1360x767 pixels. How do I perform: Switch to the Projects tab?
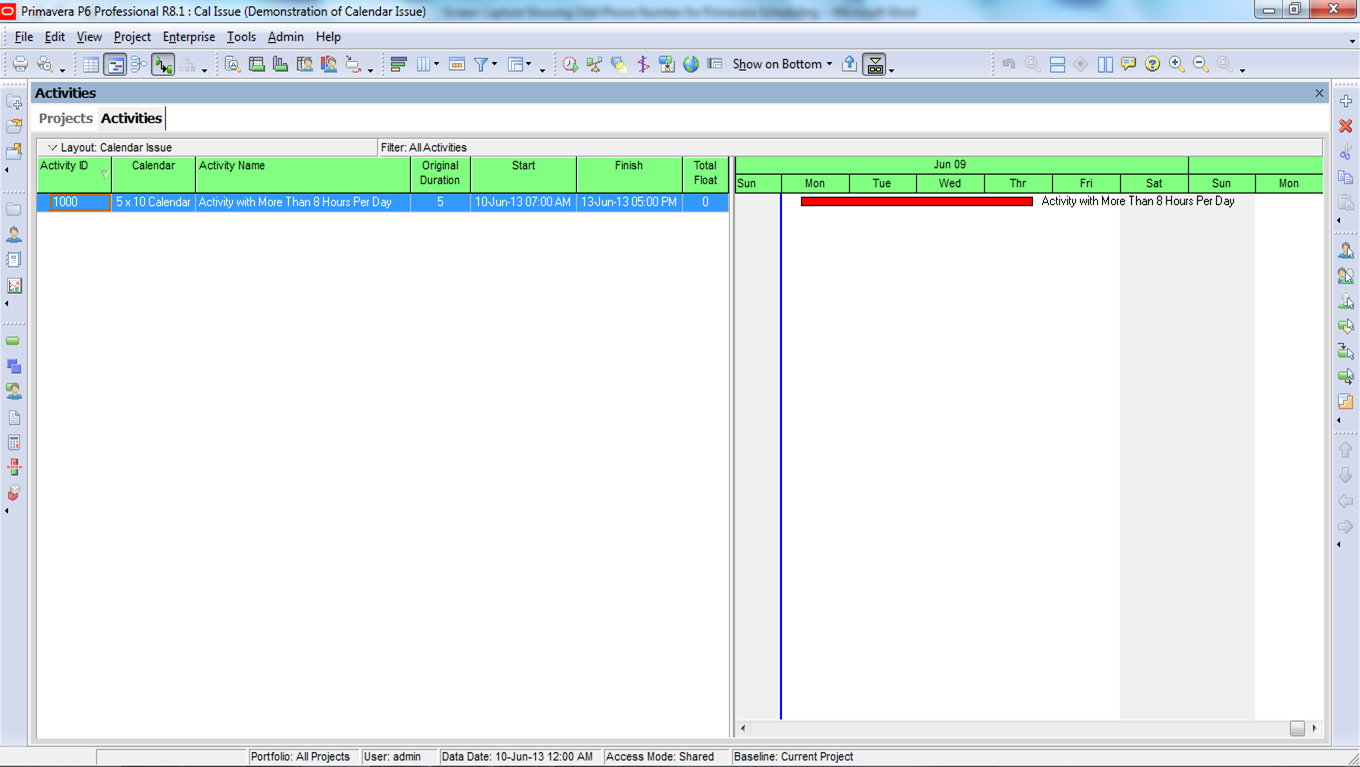[x=66, y=118]
